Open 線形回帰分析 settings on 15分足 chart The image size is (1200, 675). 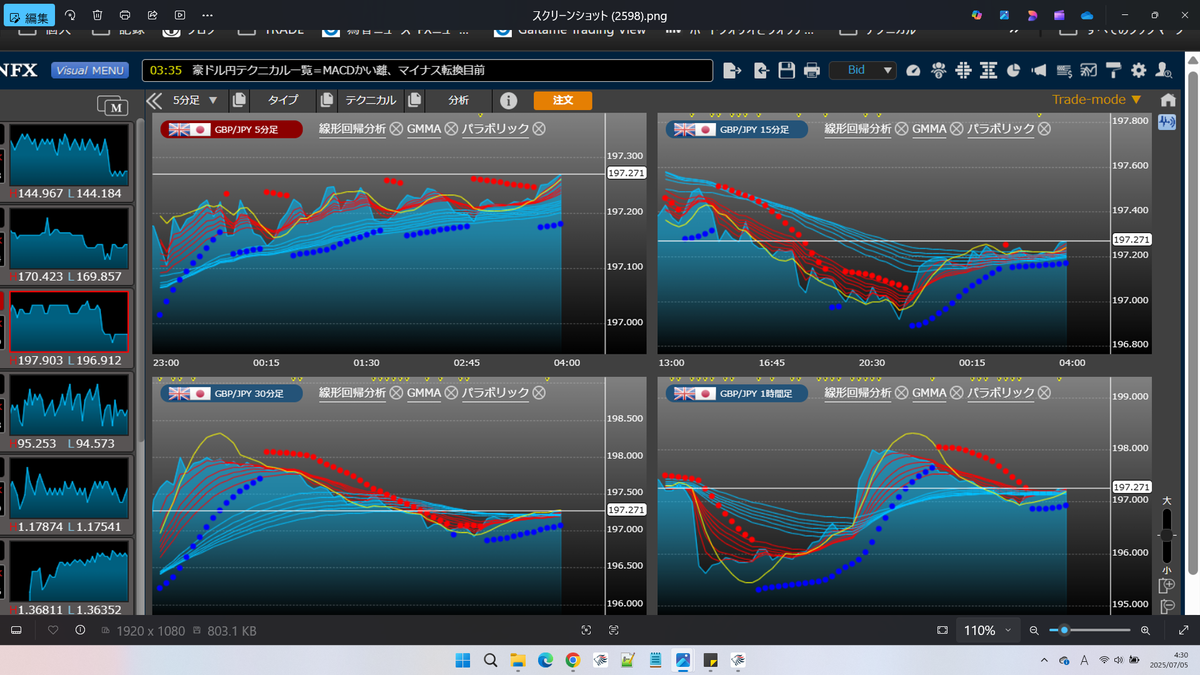[857, 128]
